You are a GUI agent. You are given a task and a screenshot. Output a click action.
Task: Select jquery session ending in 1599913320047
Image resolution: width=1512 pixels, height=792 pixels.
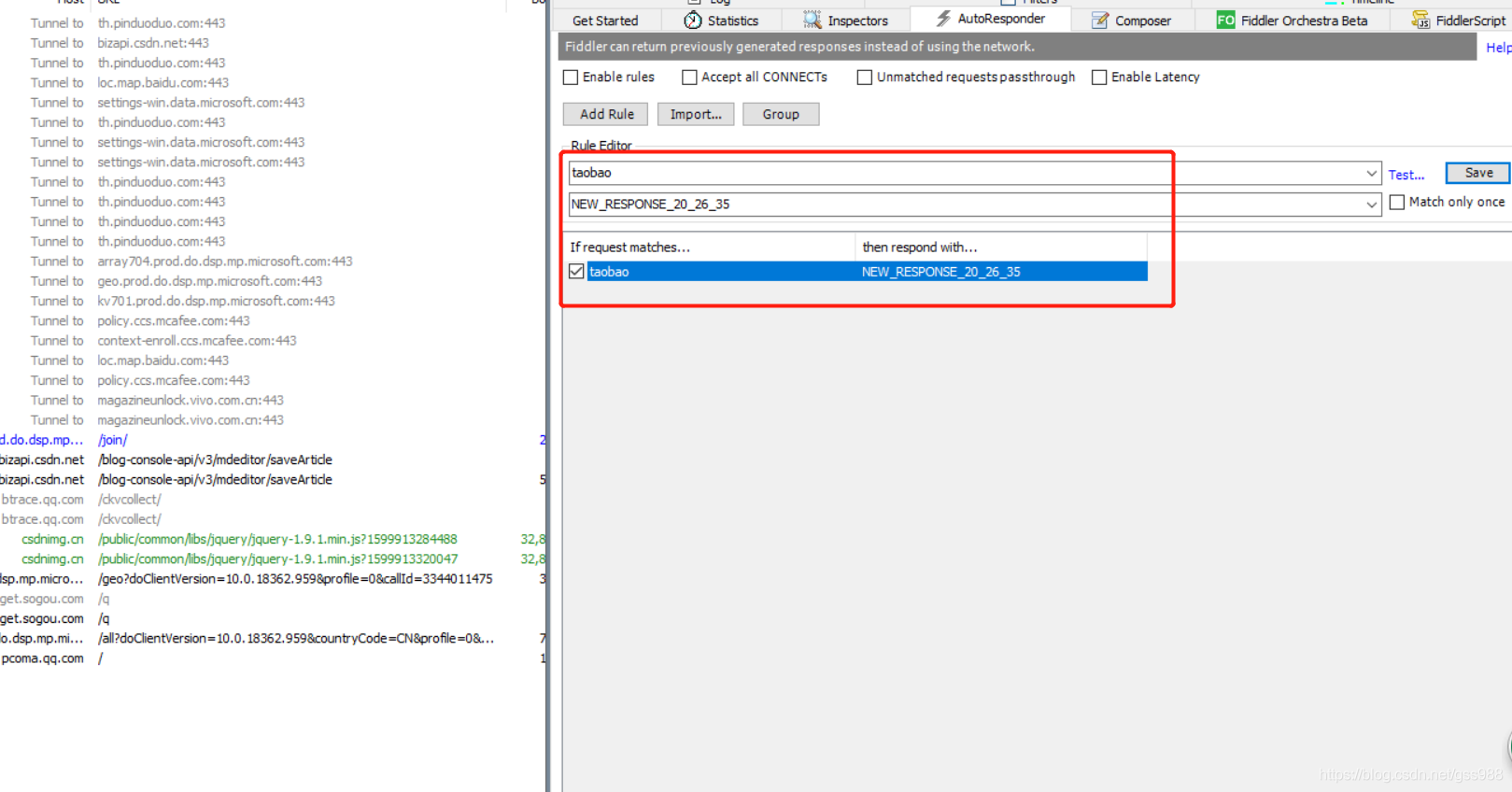(271, 559)
